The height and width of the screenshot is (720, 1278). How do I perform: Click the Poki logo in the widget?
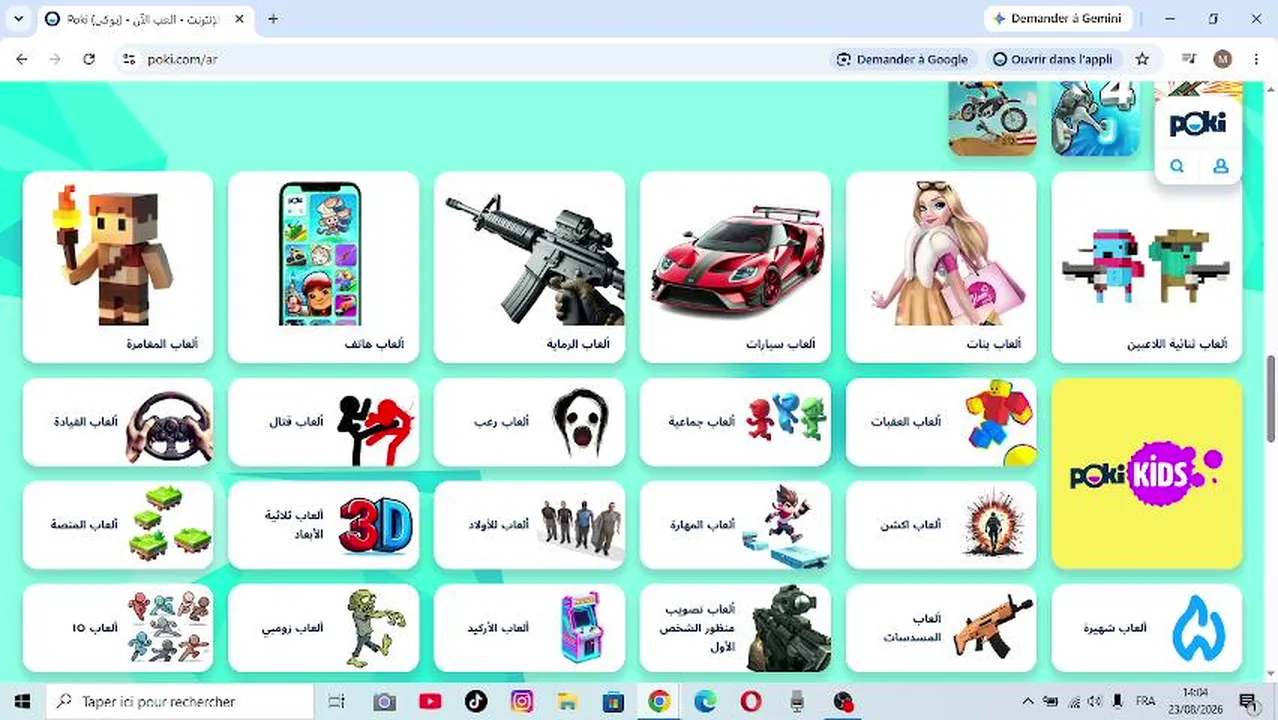1198,124
